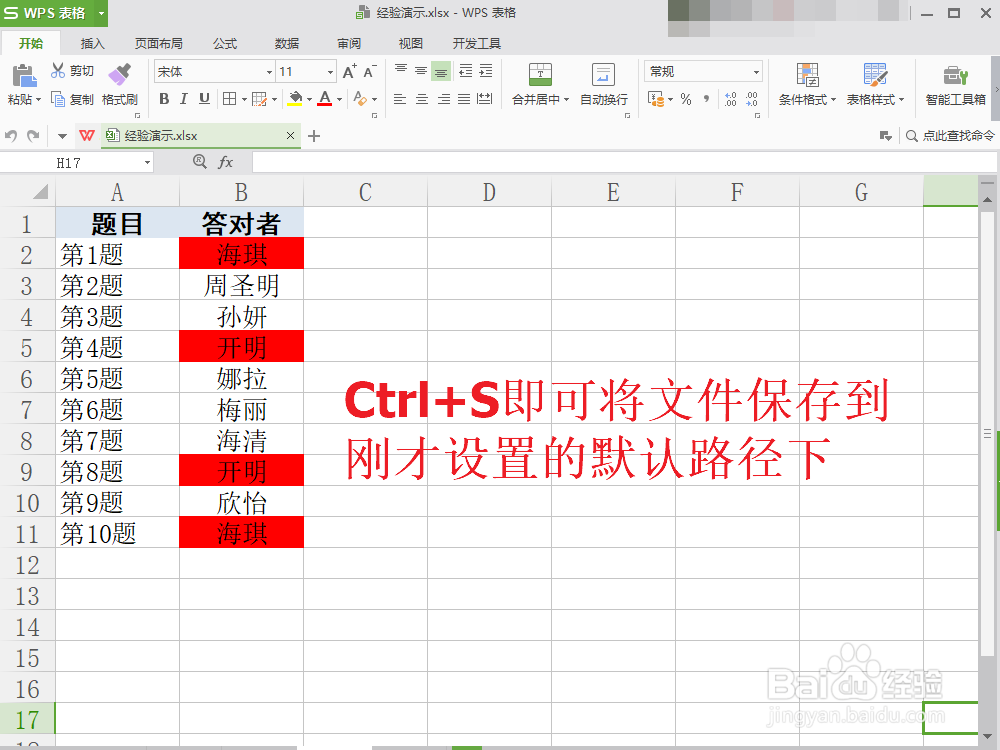This screenshot has height=750, width=1000.
Task: Open the 智能工具箱 smart toolbox
Action: [x=955, y=85]
